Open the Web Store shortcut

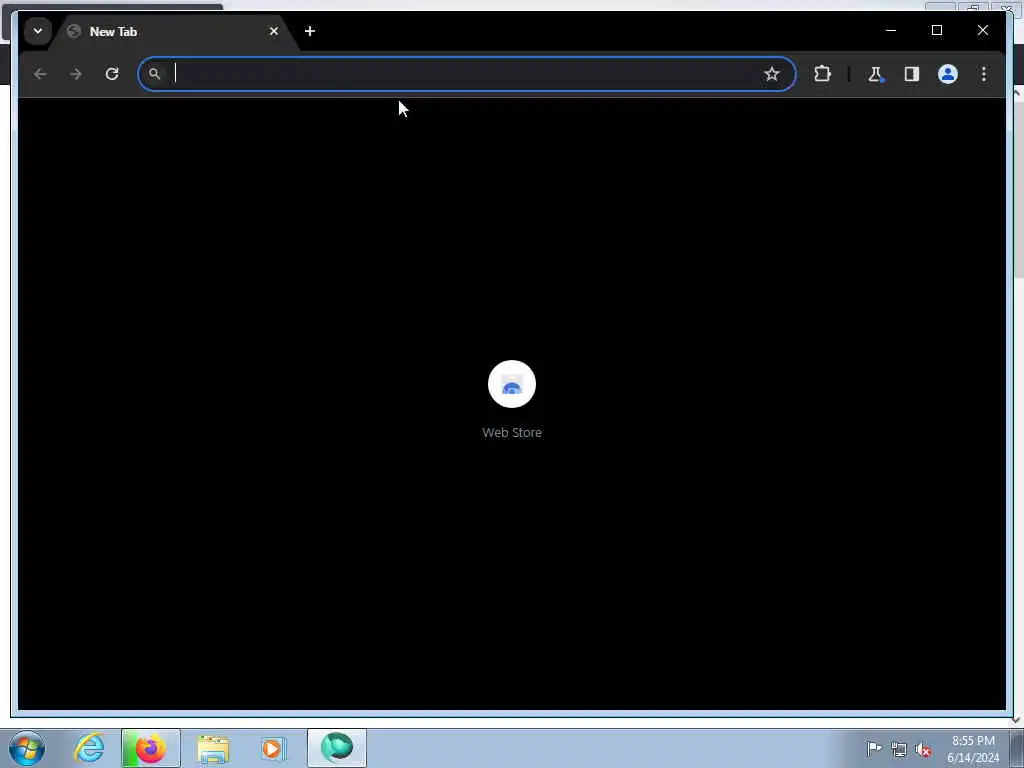[512, 384]
